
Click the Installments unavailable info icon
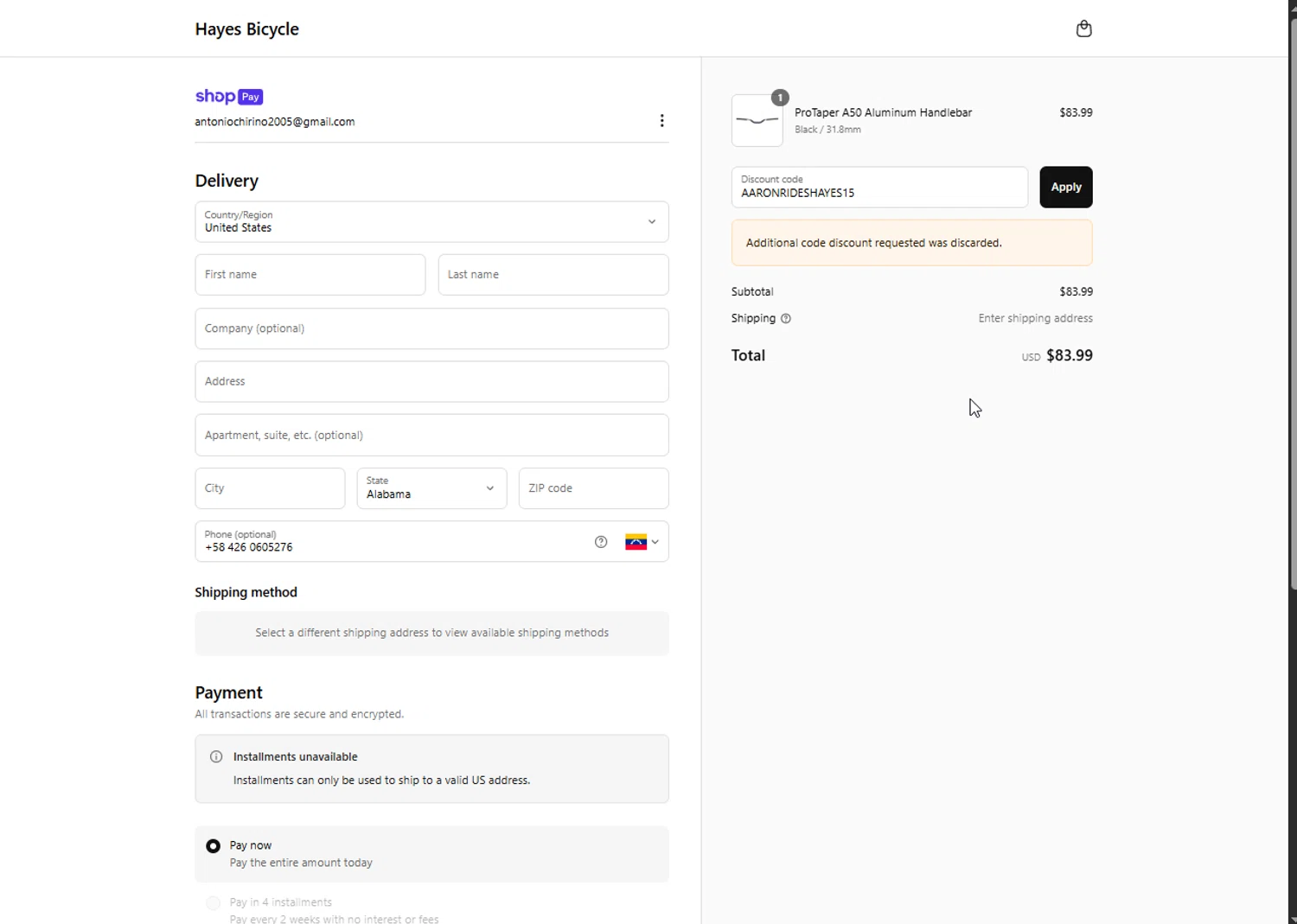[216, 756]
